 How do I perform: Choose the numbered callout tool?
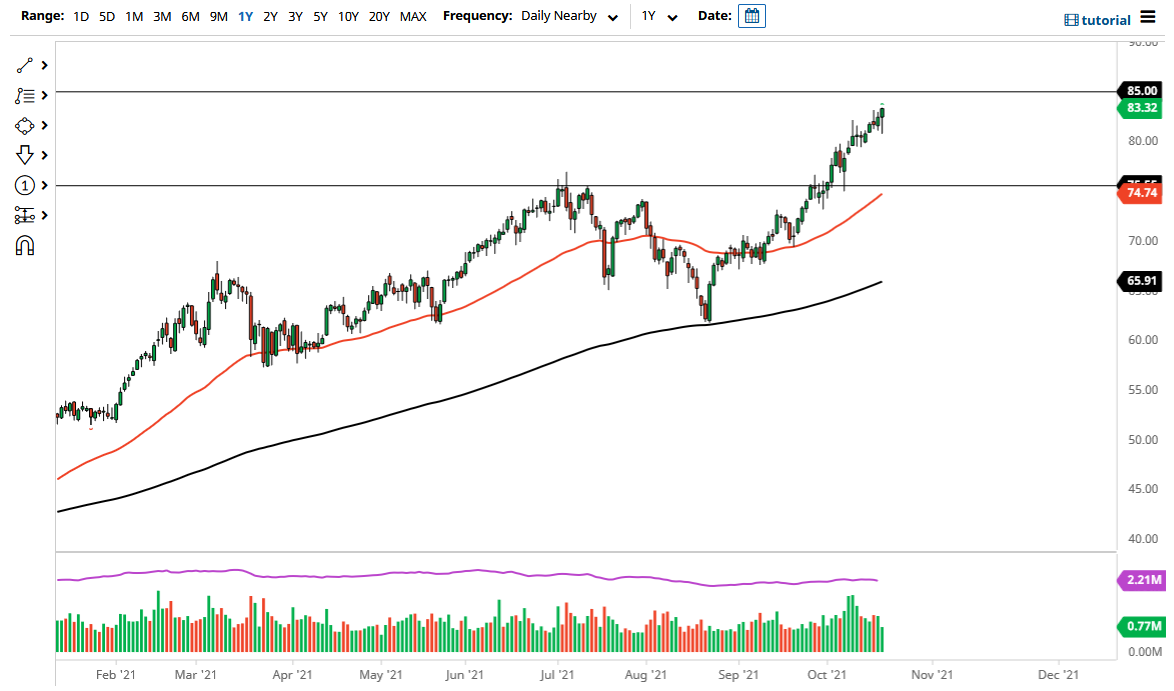(x=25, y=185)
